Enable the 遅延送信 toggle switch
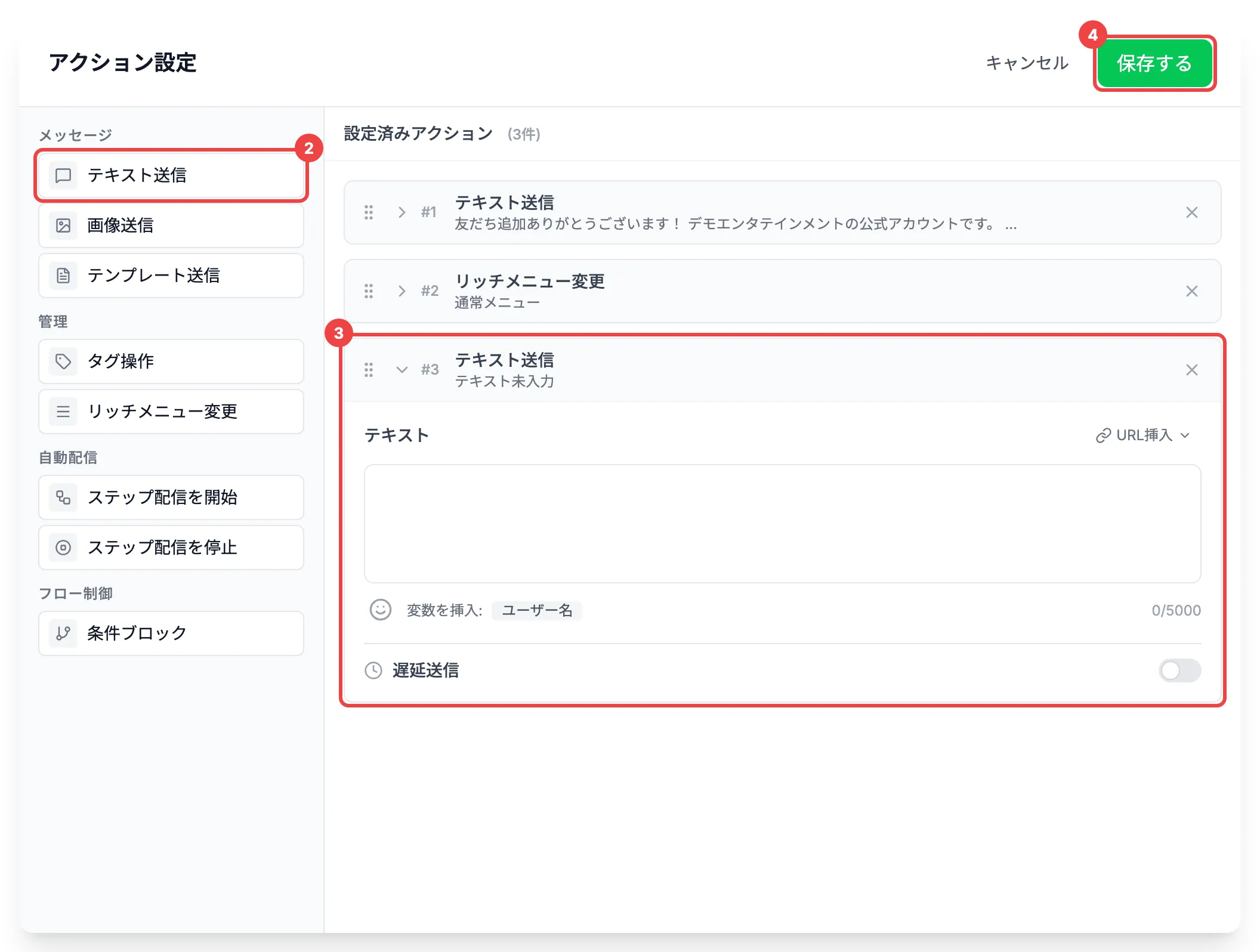The image size is (1260, 952). coord(1179,670)
